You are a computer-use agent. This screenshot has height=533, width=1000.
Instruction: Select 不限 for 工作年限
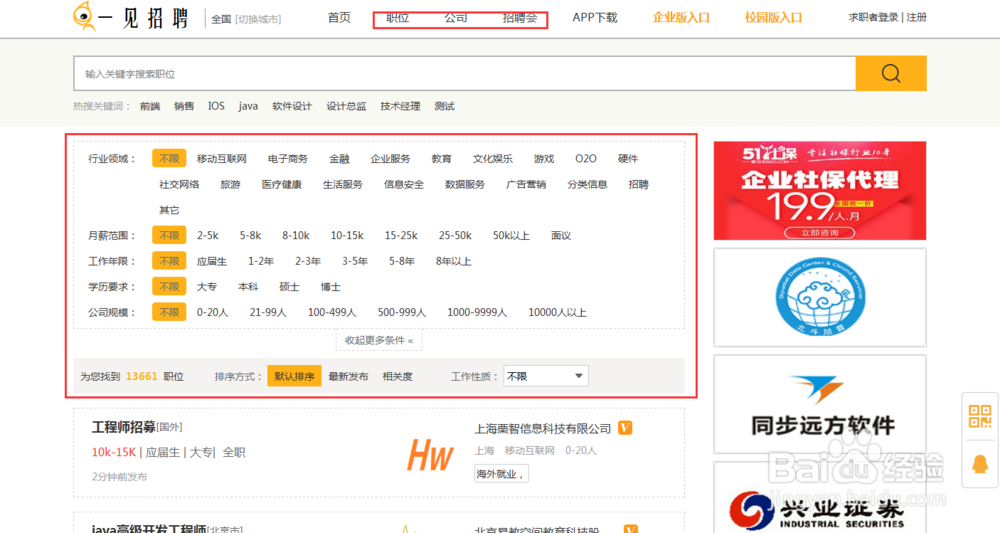point(169,261)
